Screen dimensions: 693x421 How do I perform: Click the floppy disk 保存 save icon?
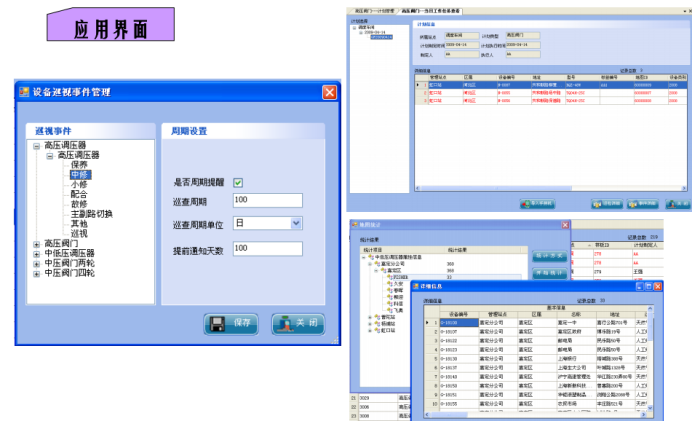(x=217, y=324)
